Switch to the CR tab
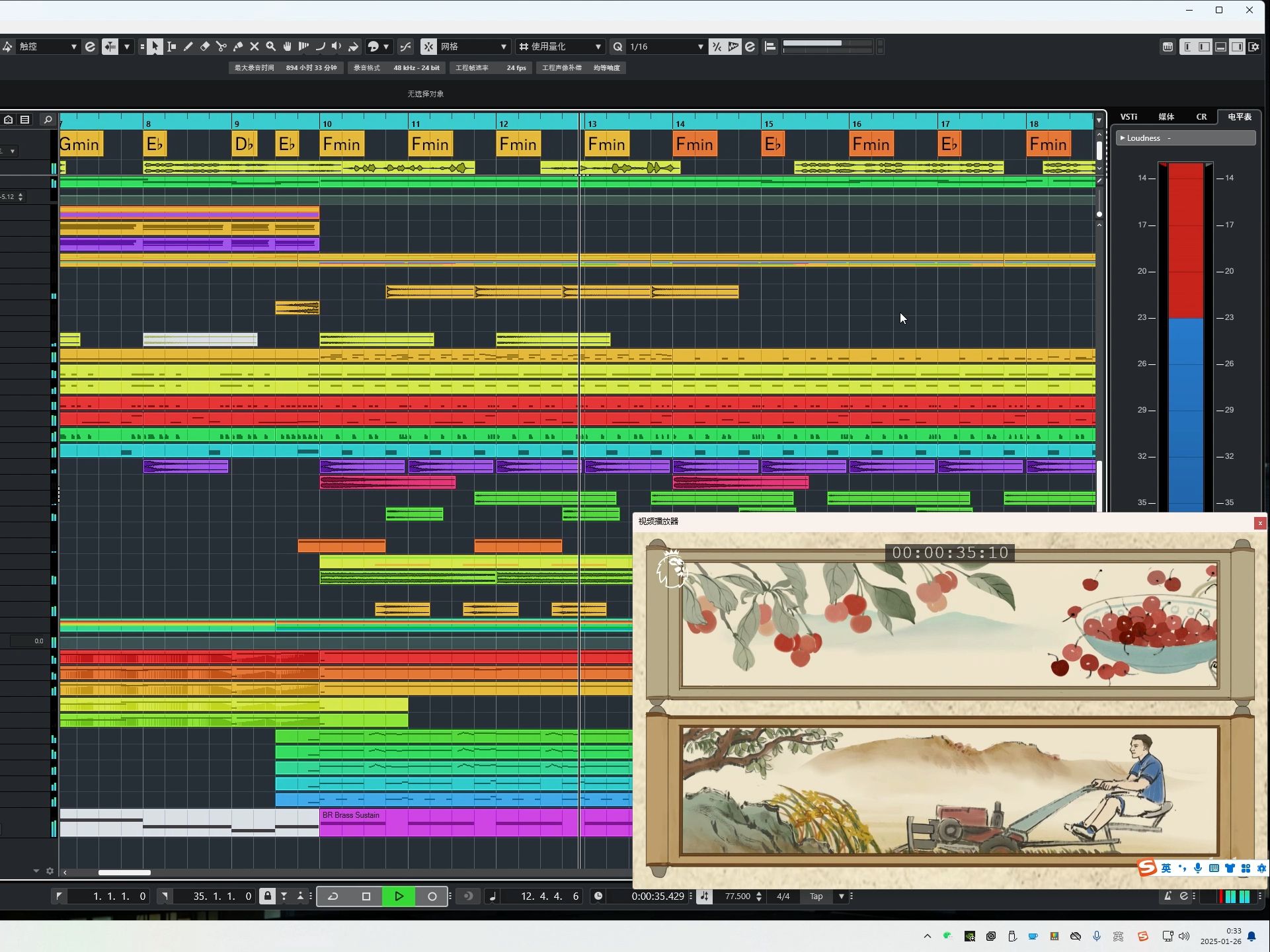The image size is (1270, 952). click(1201, 117)
